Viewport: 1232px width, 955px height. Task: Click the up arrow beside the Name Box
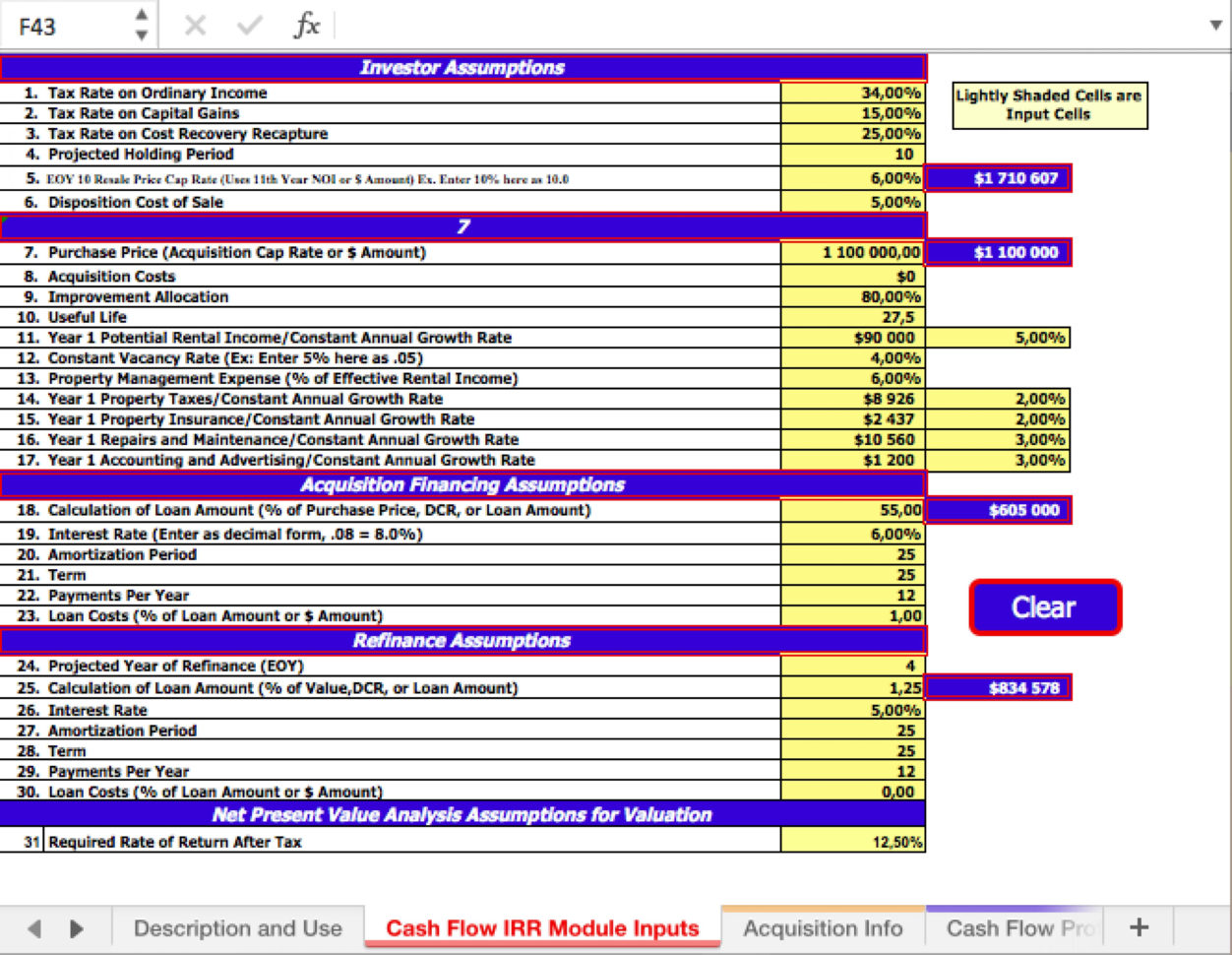141,17
